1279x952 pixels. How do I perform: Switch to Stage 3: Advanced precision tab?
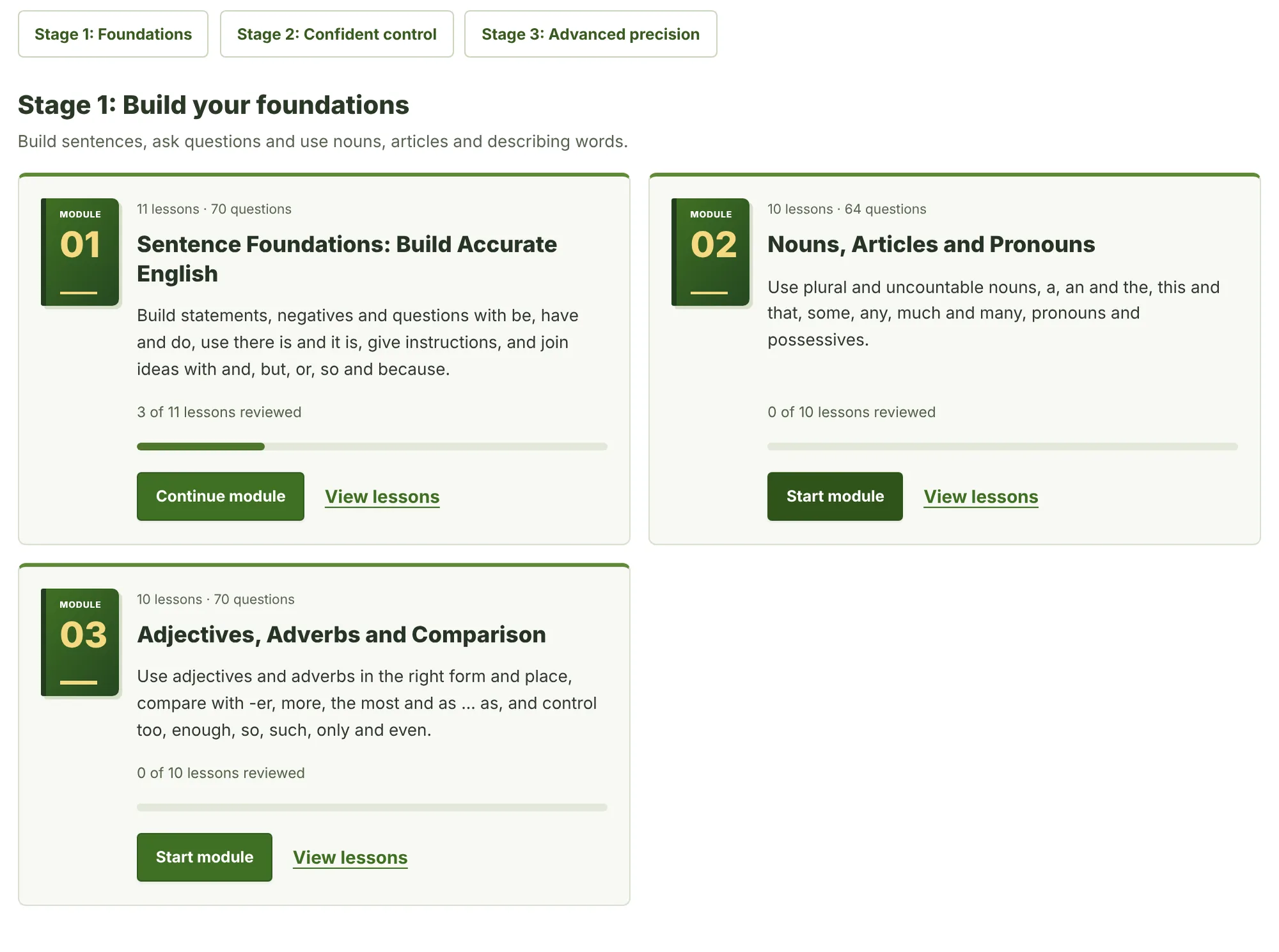tap(591, 34)
